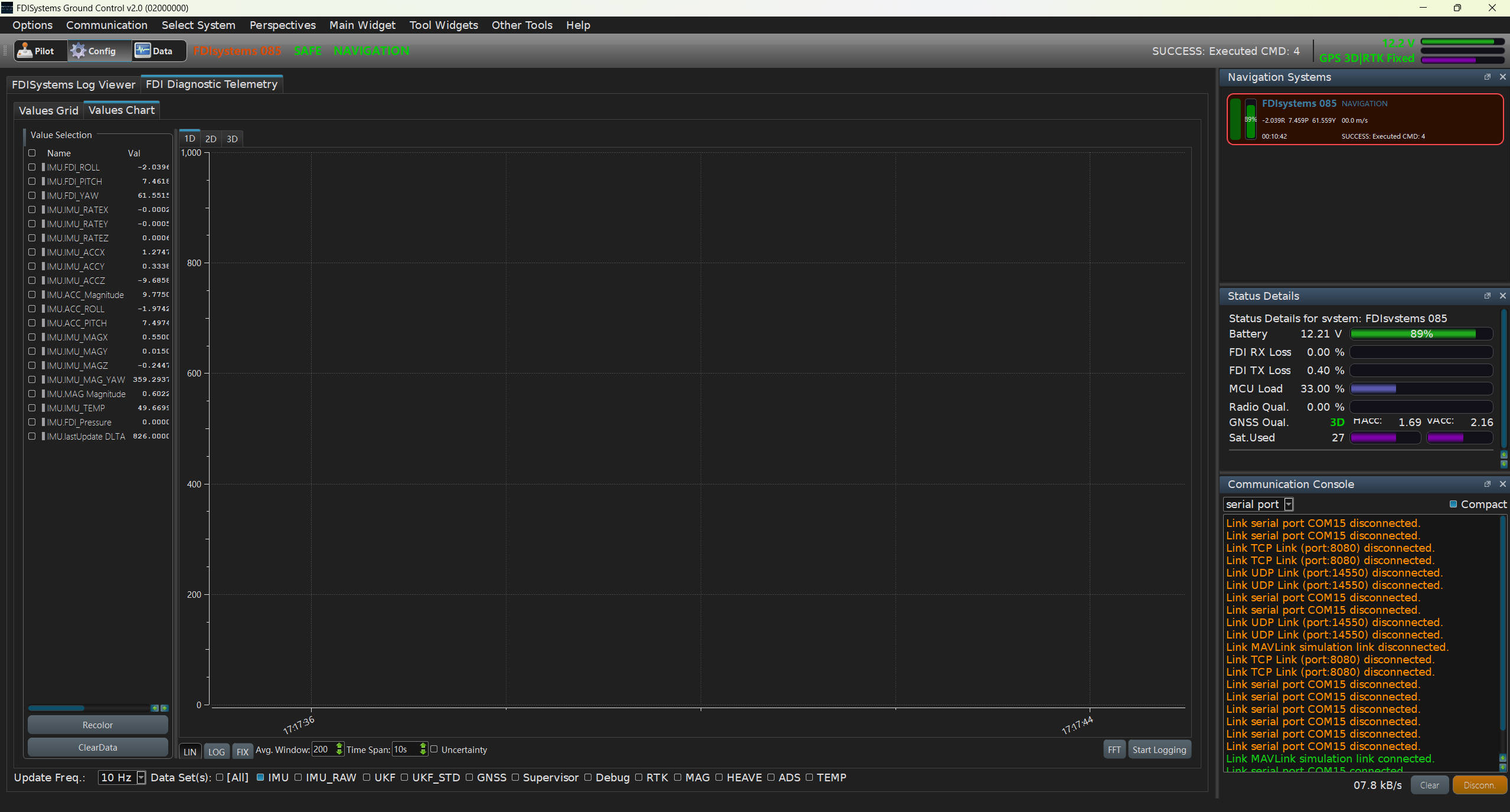This screenshot has width=1510, height=812.
Task: Float the Status Details panel
Action: click(1488, 296)
